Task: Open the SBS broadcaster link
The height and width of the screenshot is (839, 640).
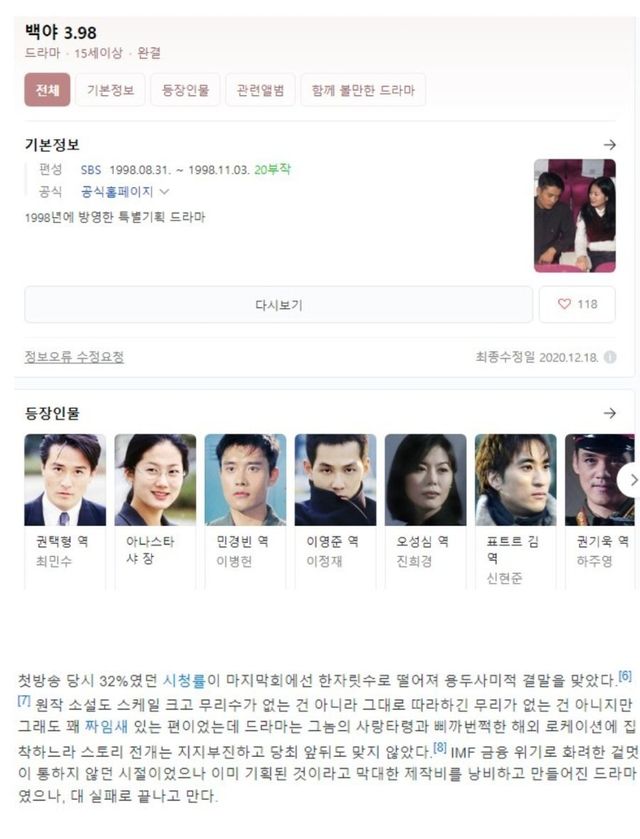Action: [x=90, y=170]
